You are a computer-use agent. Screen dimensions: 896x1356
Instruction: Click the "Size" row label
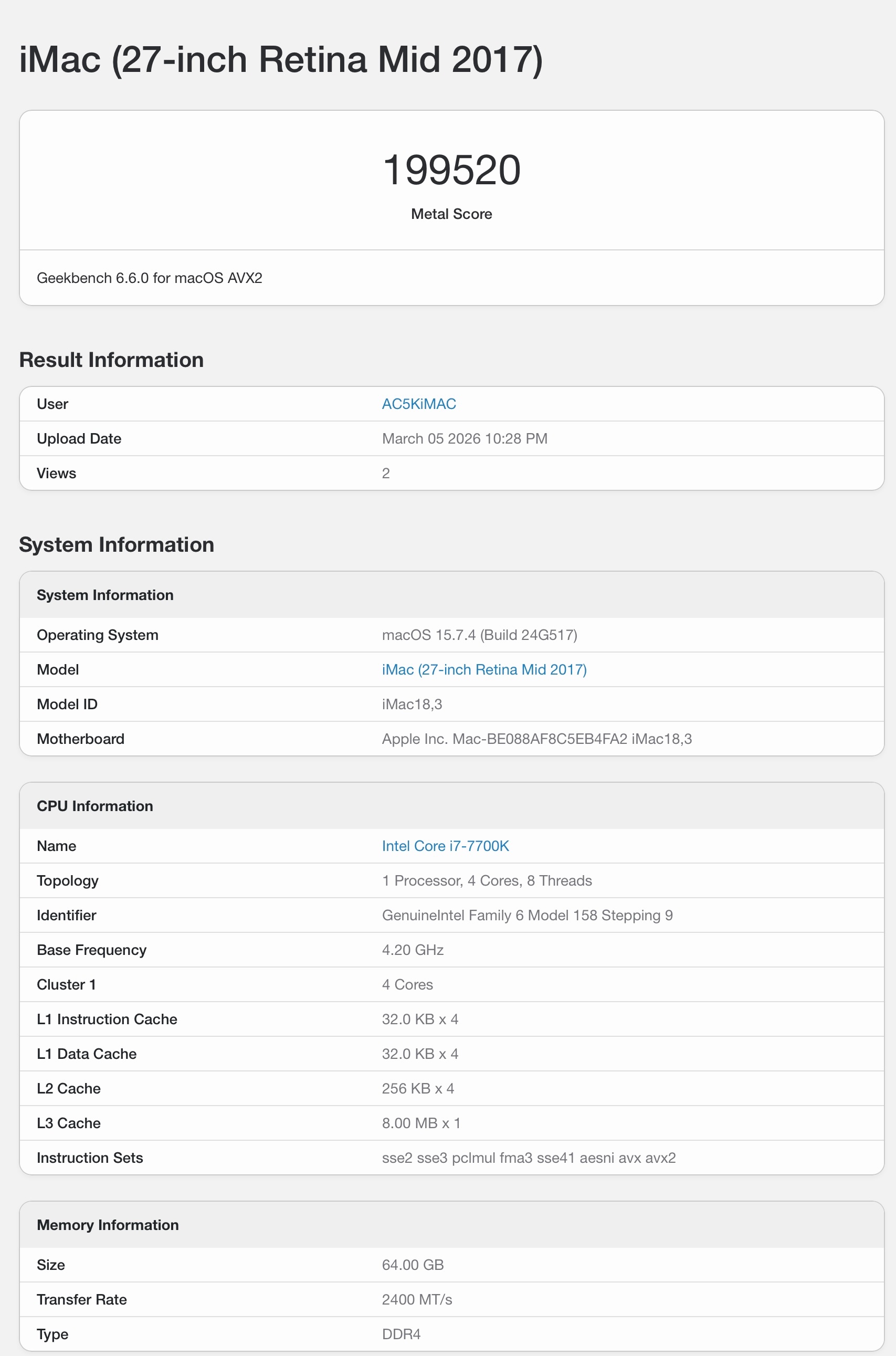pos(51,1265)
